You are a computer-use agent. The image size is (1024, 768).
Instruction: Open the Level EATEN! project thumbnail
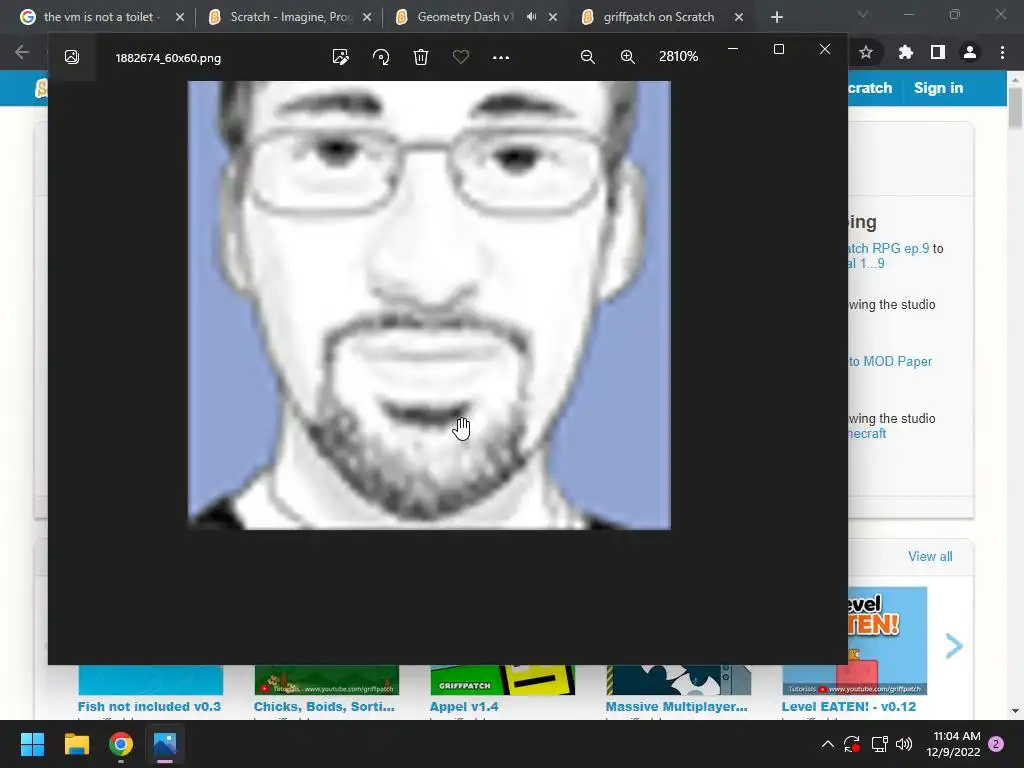pyautogui.click(x=888, y=641)
